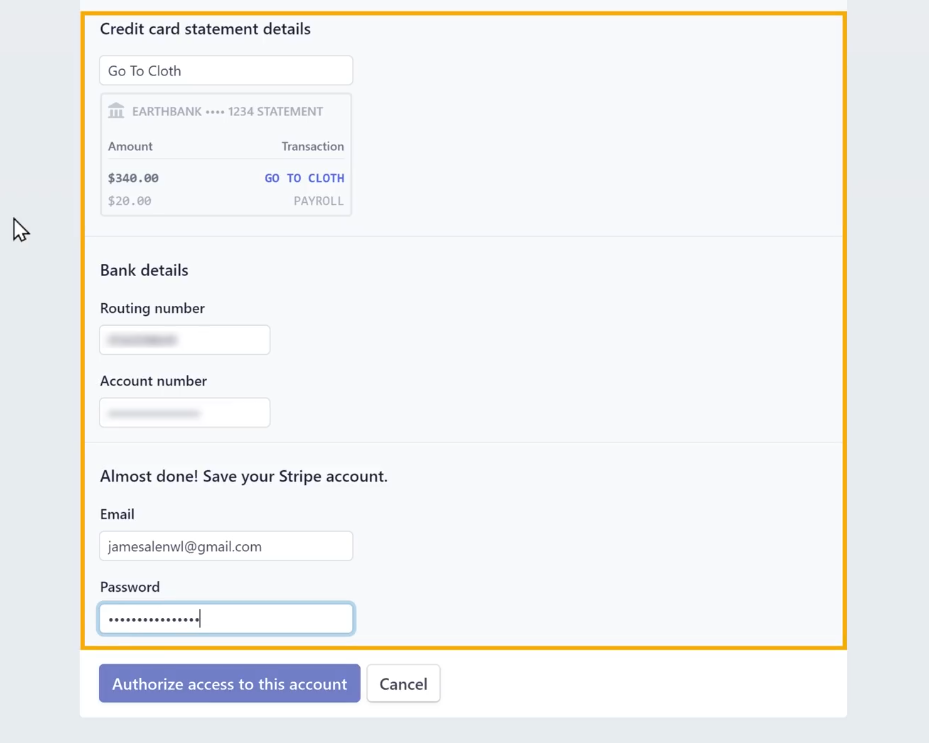
Task: Click Authorize access to this account
Action: pos(229,683)
